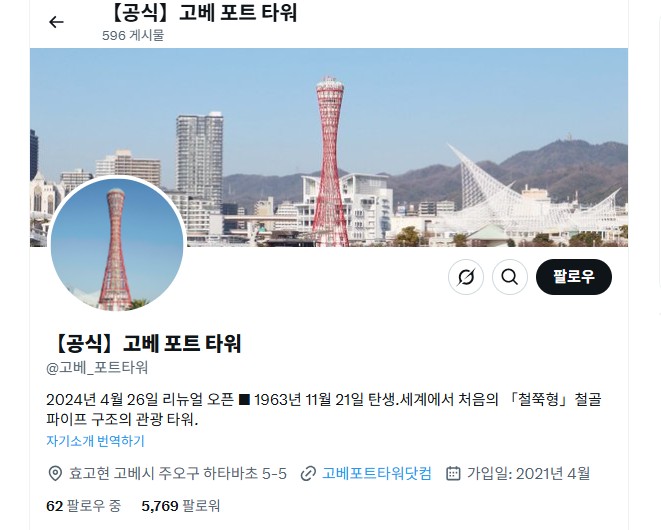Screen dimensions: 661x530
Task: Open the 5,769 팔로워 followers list
Action: click(x=181, y=506)
